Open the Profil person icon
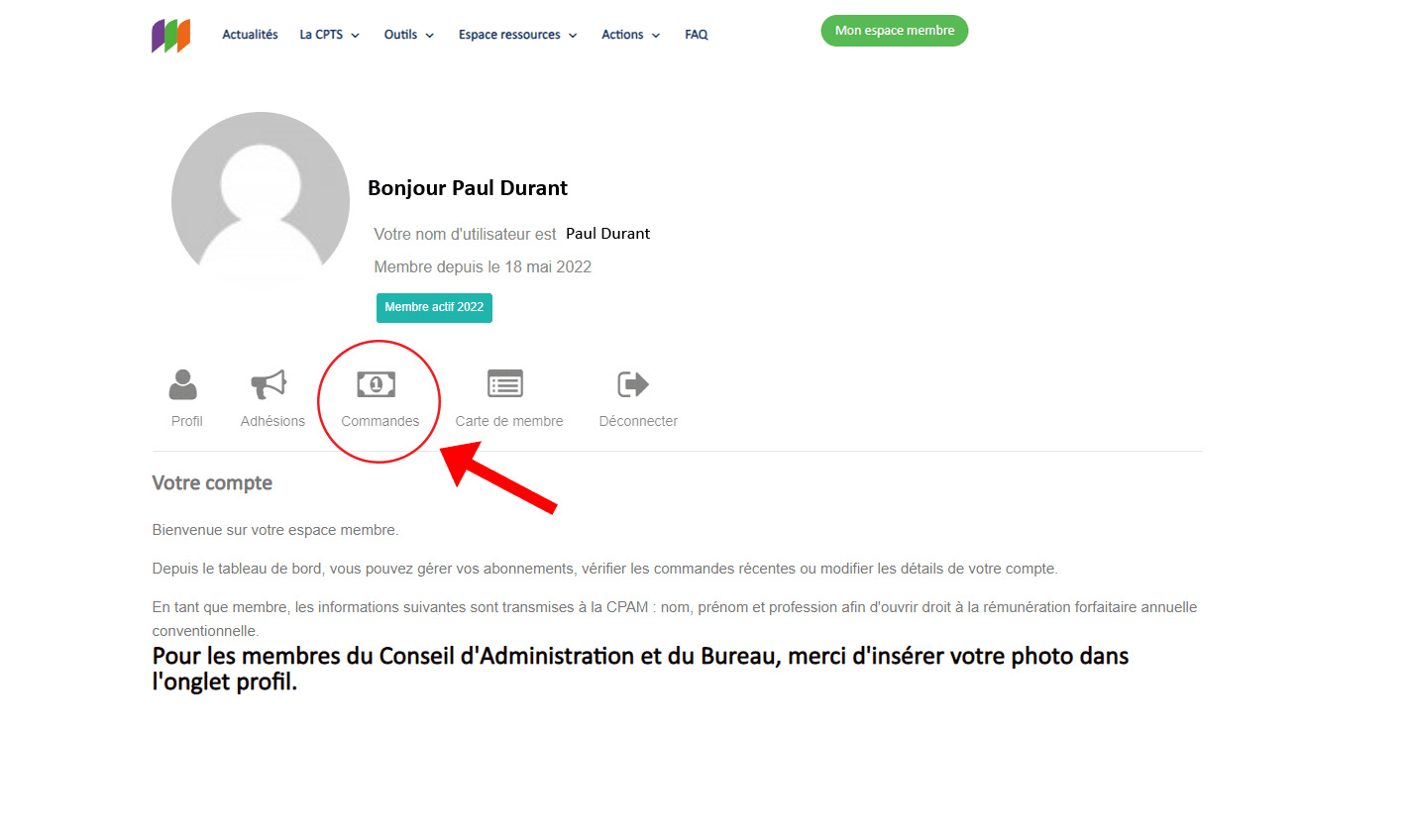 coord(183,383)
